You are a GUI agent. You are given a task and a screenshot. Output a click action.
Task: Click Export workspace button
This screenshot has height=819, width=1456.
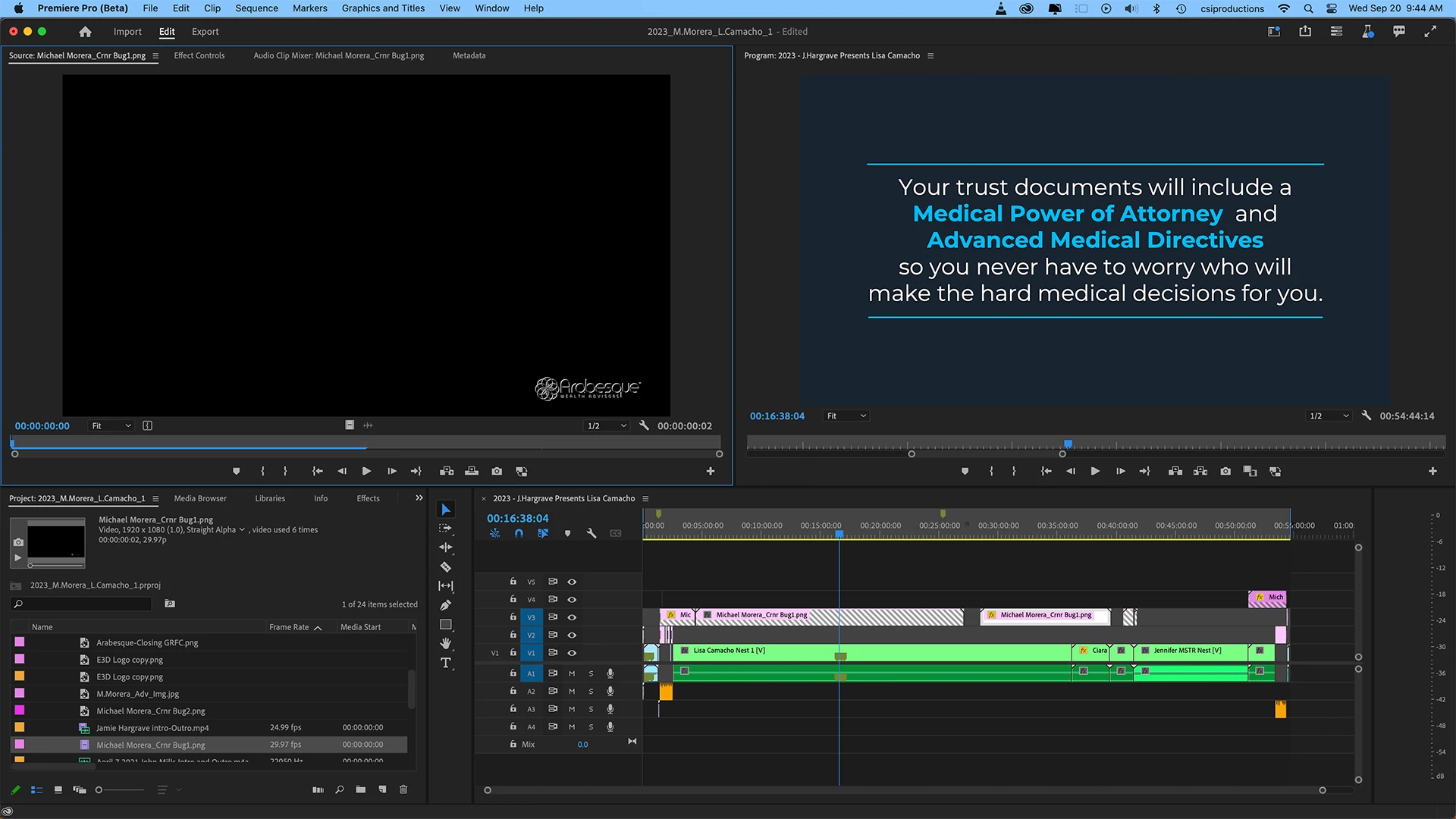[x=205, y=32]
